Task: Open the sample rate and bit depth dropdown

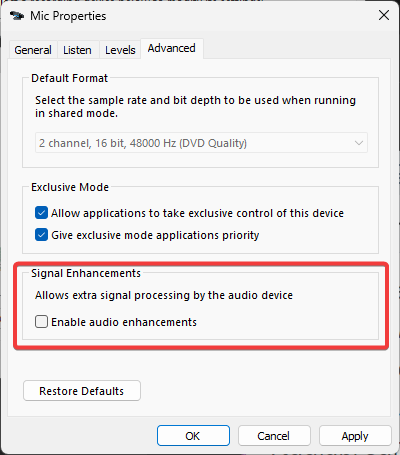Action: point(201,143)
